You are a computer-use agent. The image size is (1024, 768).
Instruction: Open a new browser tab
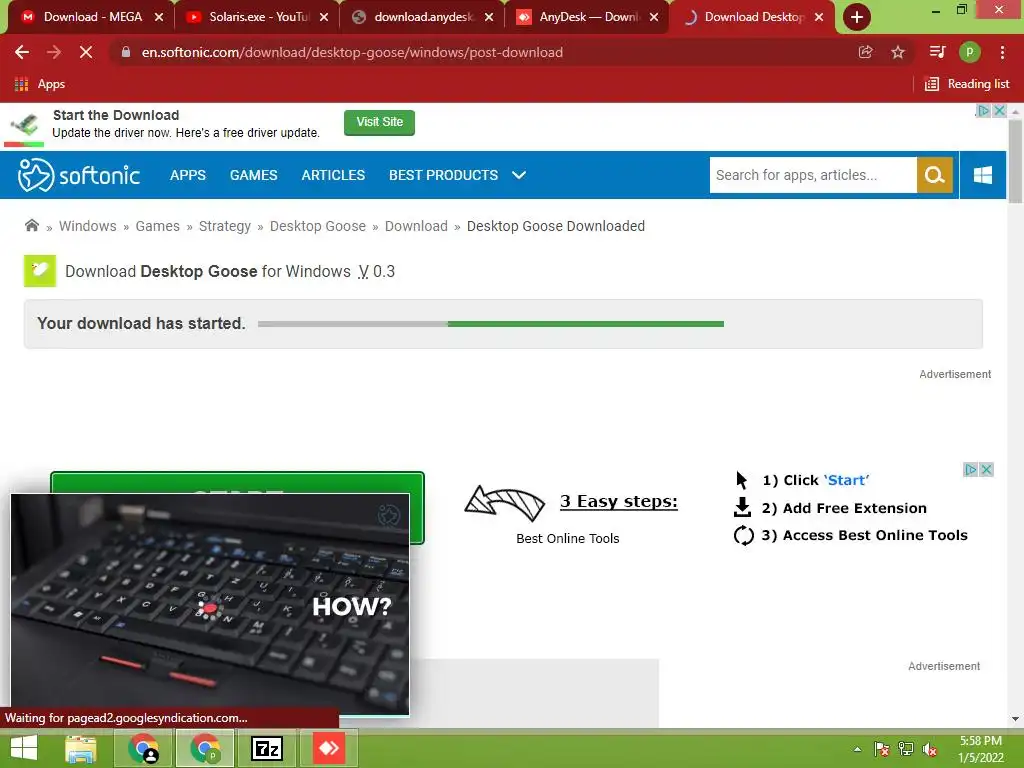click(856, 17)
